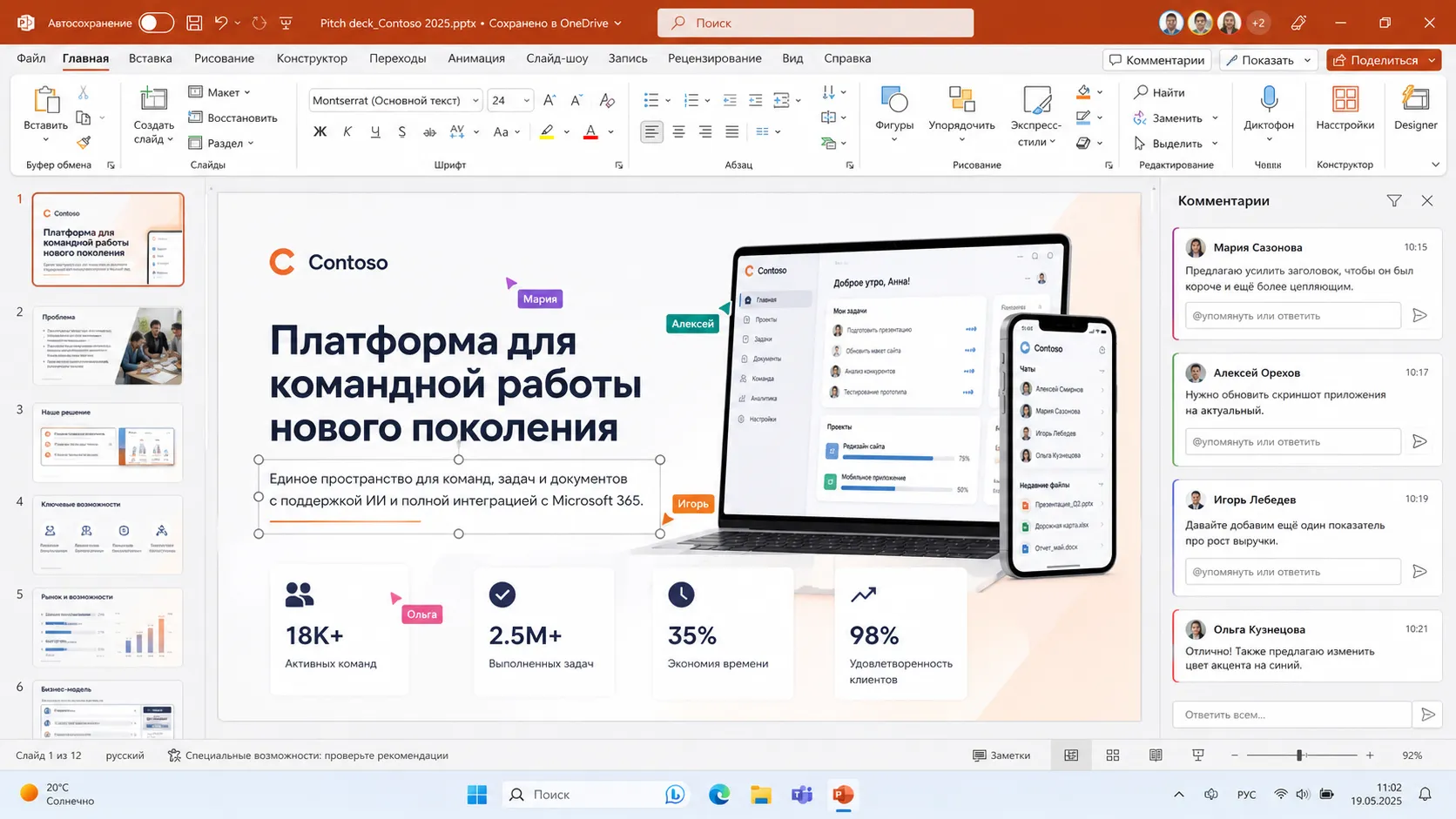Open the Настройки add-ins button
Screen dimensions: 1456x819
[x=1345, y=109]
